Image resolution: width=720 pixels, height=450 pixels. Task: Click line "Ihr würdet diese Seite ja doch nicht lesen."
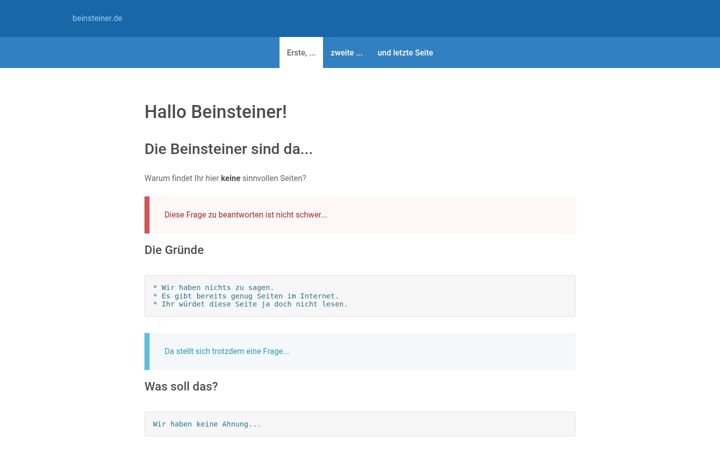coord(250,304)
